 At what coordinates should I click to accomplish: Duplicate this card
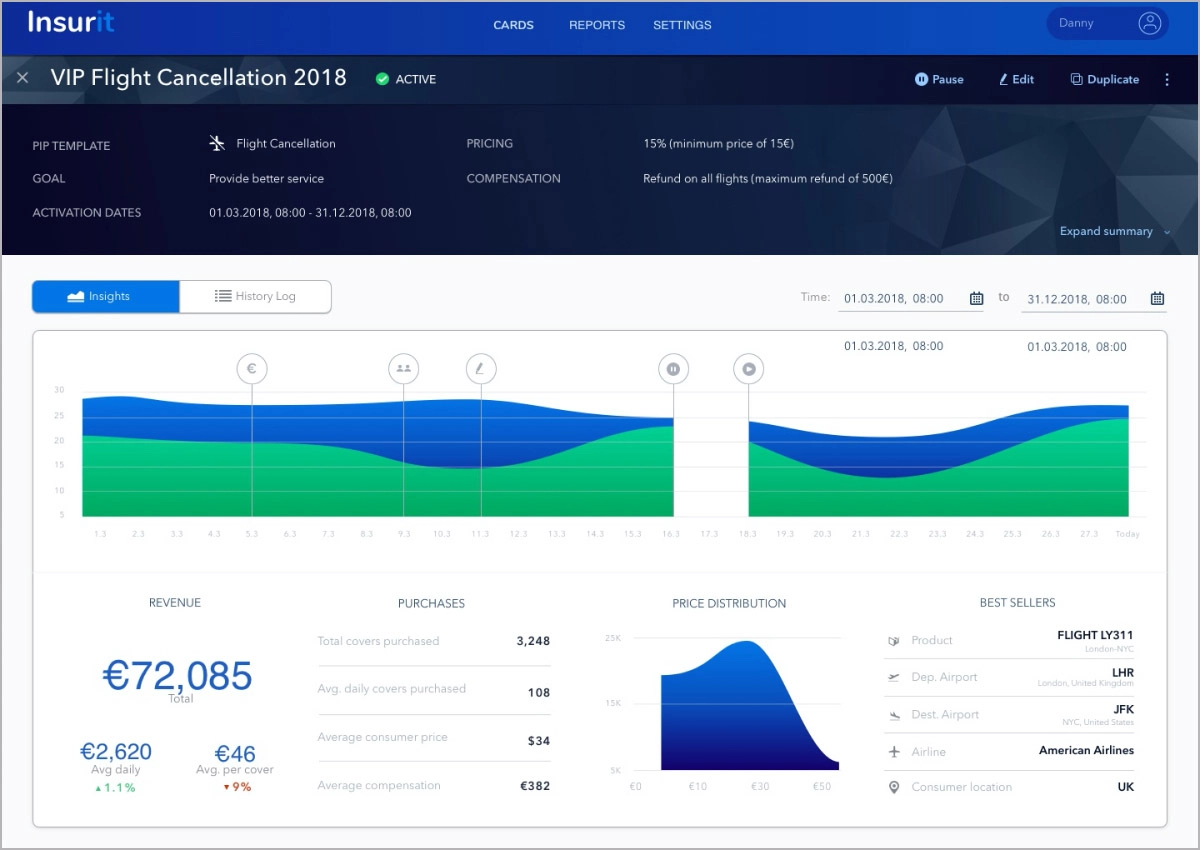click(x=1105, y=80)
